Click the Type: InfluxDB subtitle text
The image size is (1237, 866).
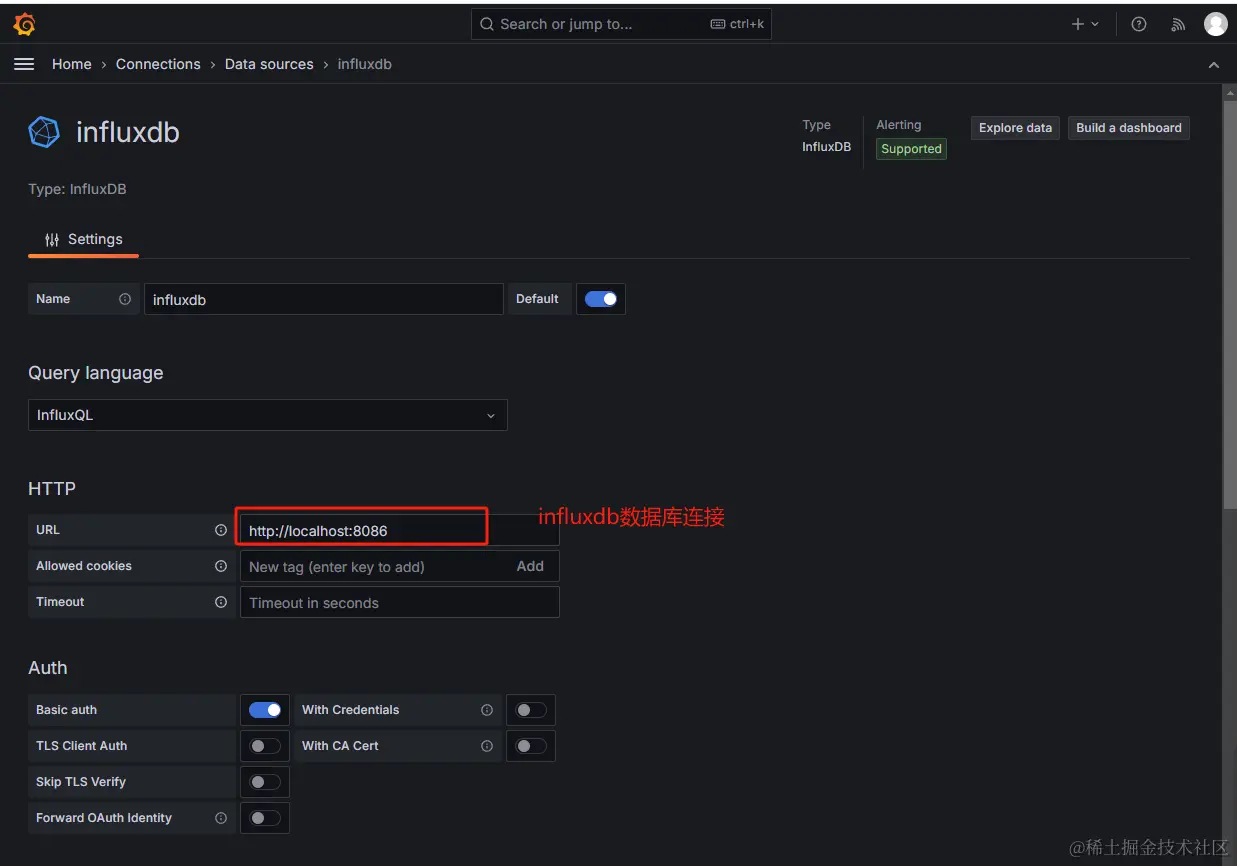77,189
